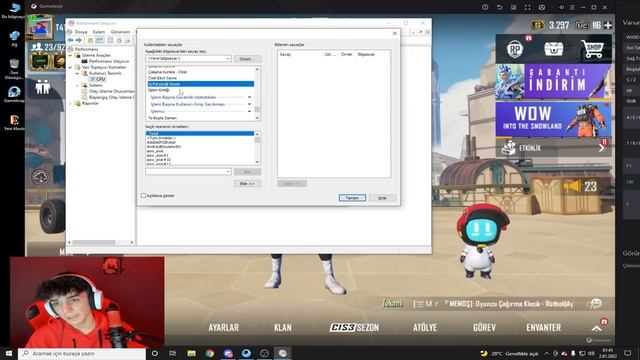Open the notification center icon
The height and width of the screenshot is (360, 640).
pos(628,353)
